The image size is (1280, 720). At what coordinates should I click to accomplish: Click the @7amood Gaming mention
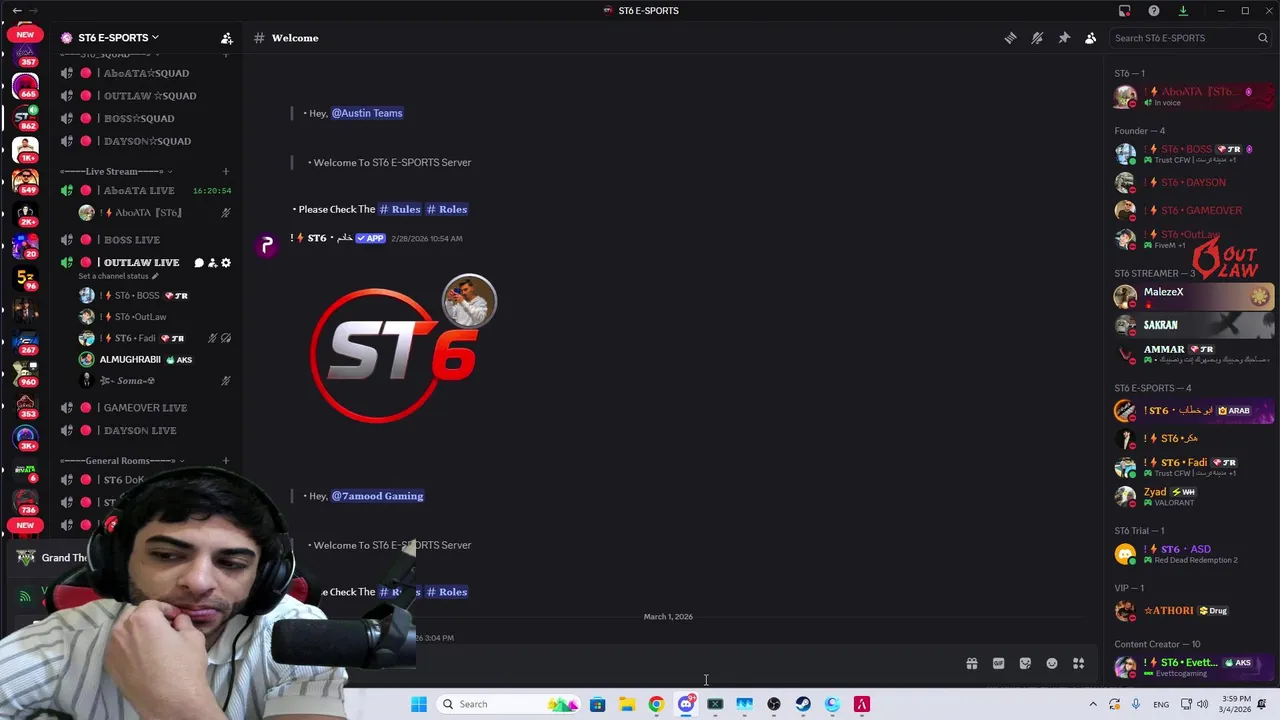[x=377, y=496]
